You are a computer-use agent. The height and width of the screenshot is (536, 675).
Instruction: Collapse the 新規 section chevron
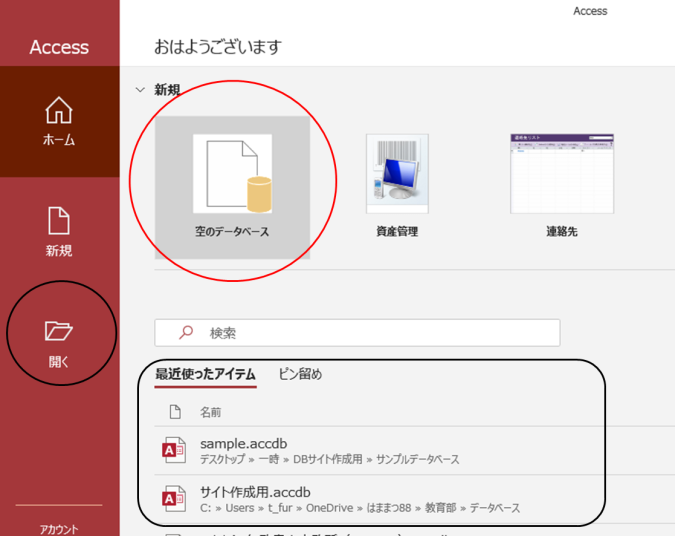[140, 90]
